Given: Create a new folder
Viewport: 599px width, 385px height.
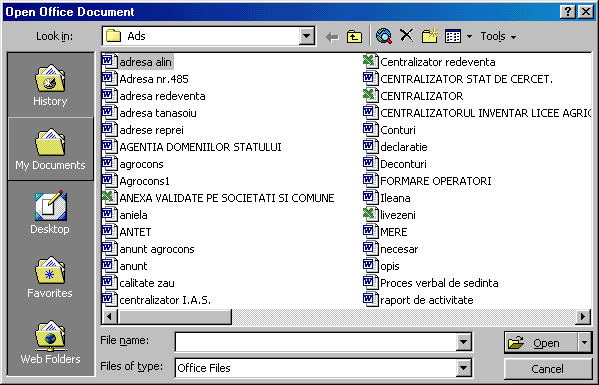Looking at the screenshot, I should tap(429, 36).
